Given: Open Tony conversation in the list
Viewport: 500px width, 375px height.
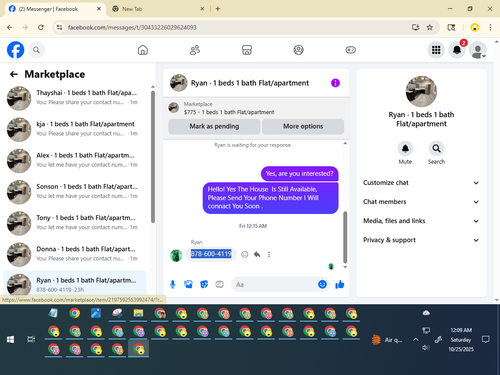Looking at the screenshot, I should (75, 223).
